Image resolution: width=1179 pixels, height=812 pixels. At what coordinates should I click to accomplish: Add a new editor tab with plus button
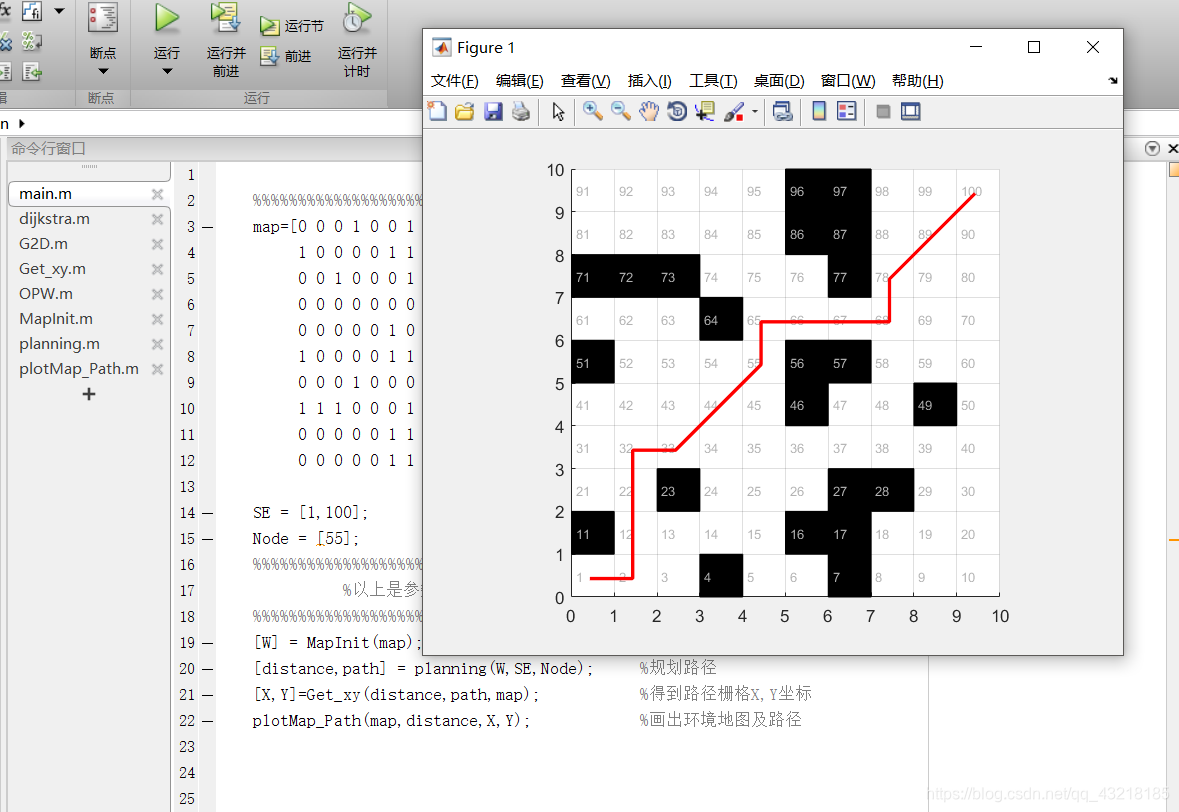point(89,394)
